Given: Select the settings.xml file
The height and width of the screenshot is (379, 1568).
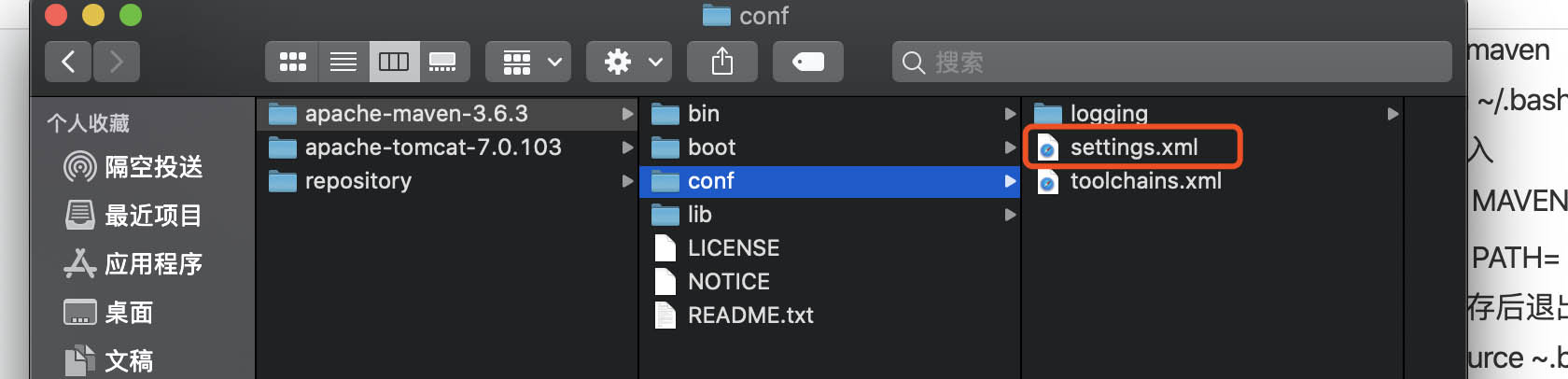Looking at the screenshot, I should pyautogui.click(x=1133, y=147).
